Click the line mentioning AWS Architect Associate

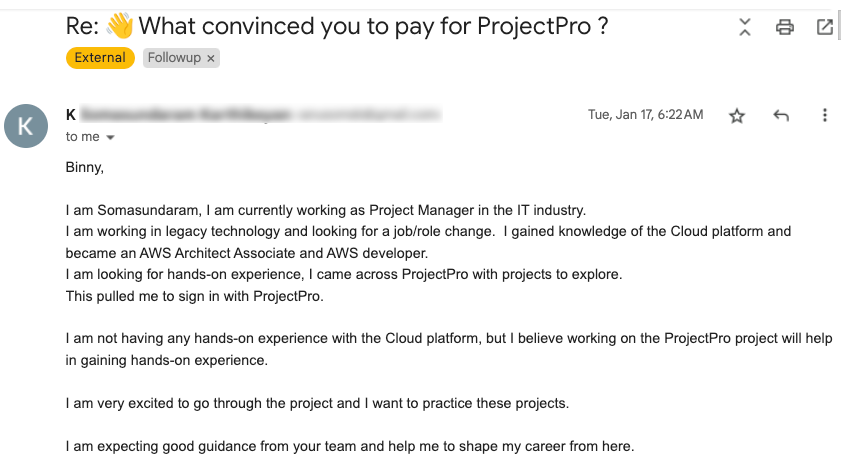246,252
